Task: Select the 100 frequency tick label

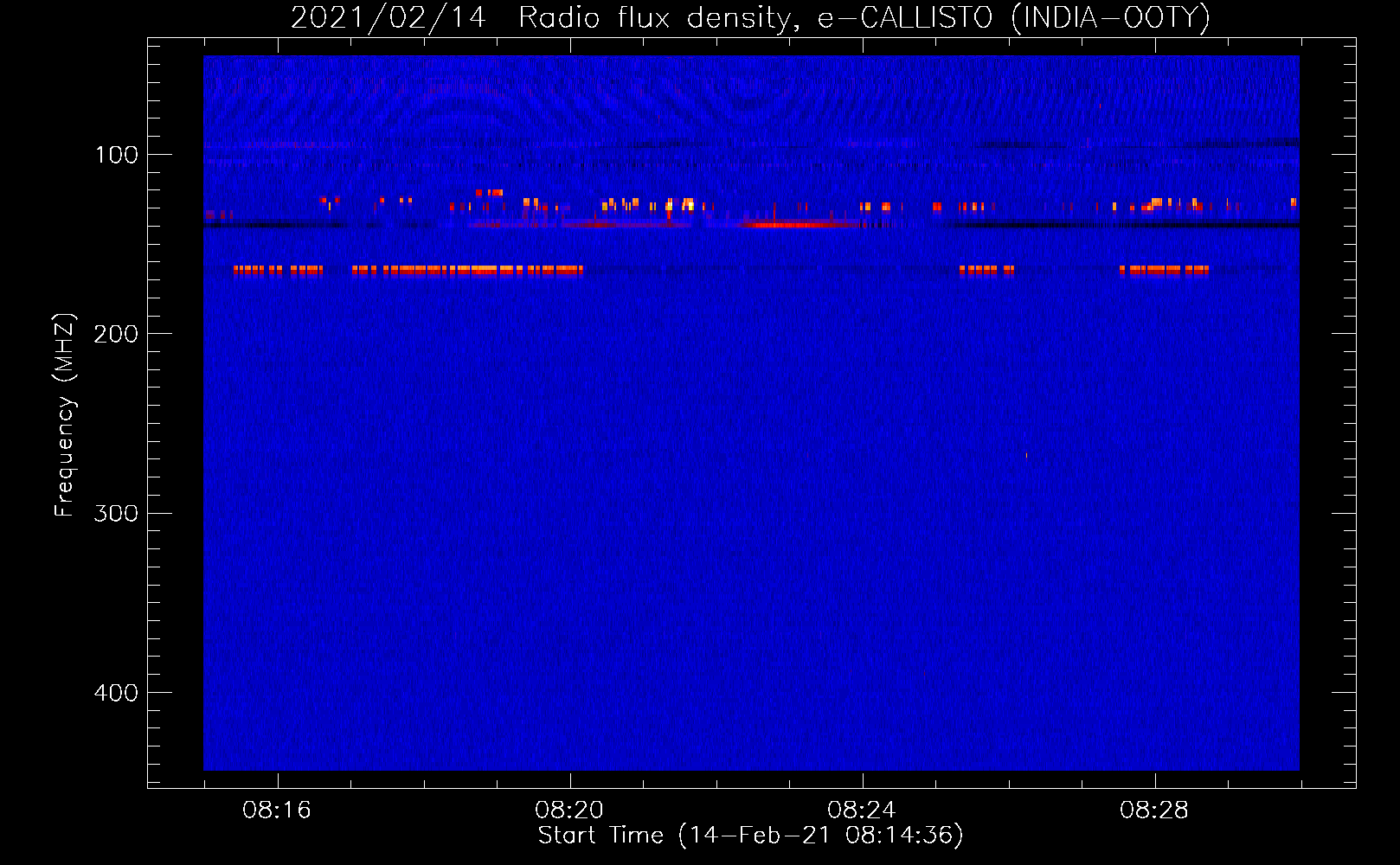Action: [x=117, y=155]
